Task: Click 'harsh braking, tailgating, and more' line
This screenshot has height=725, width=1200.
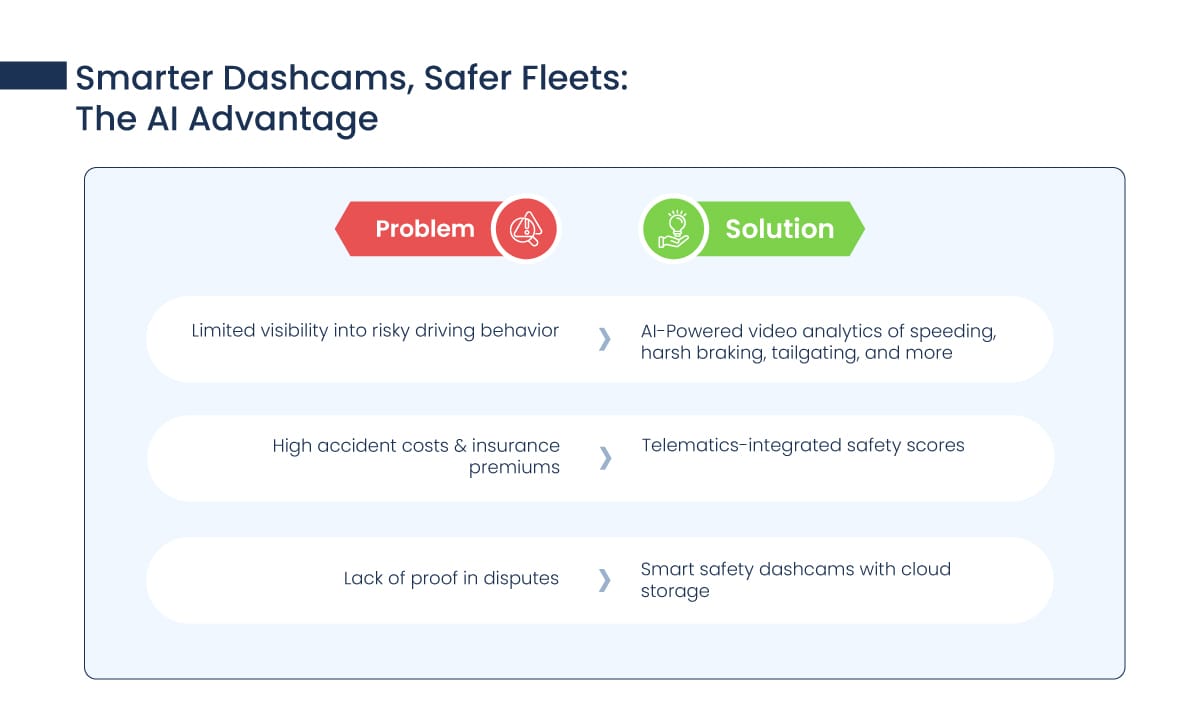Action: coord(796,352)
